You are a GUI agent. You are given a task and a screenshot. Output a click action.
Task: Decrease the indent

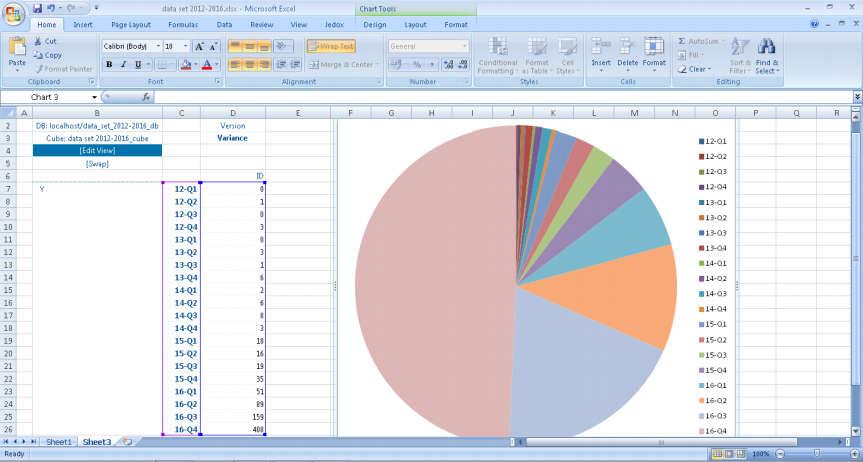coord(281,64)
